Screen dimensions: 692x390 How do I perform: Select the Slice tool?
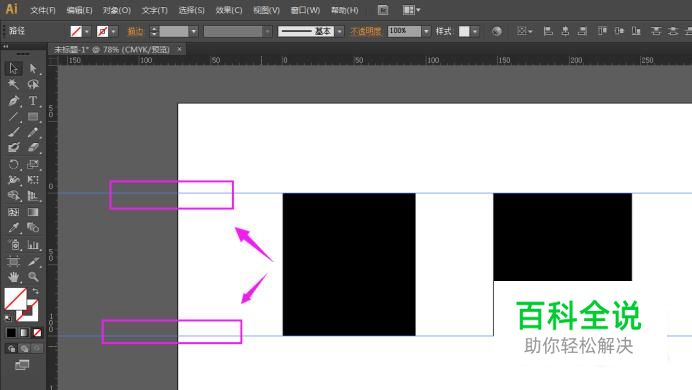tap(33, 261)
